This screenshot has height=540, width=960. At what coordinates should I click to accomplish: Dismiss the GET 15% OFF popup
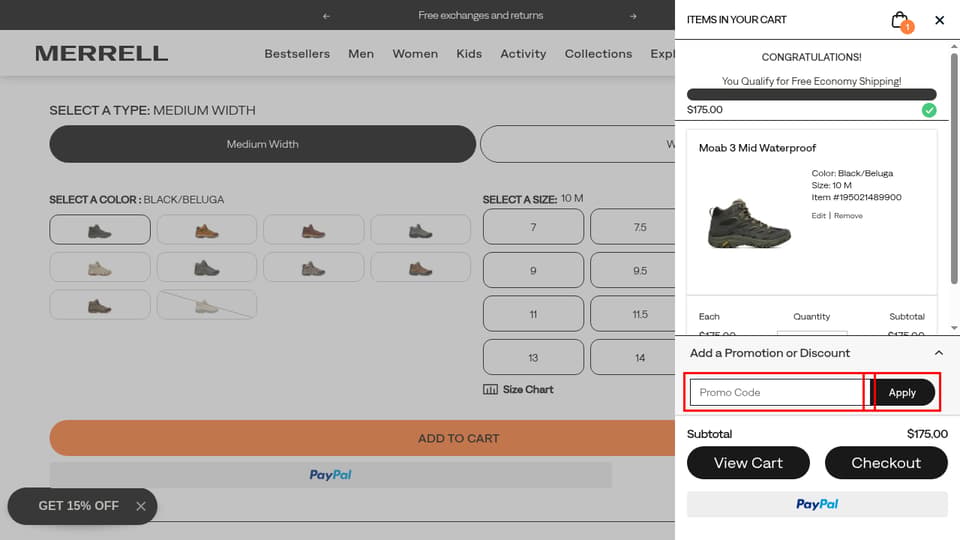pyautogui.click(x=141, y=506)
